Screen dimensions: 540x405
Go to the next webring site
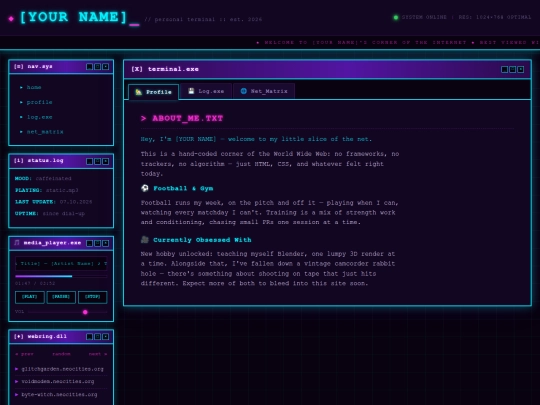tap(98, 354)
